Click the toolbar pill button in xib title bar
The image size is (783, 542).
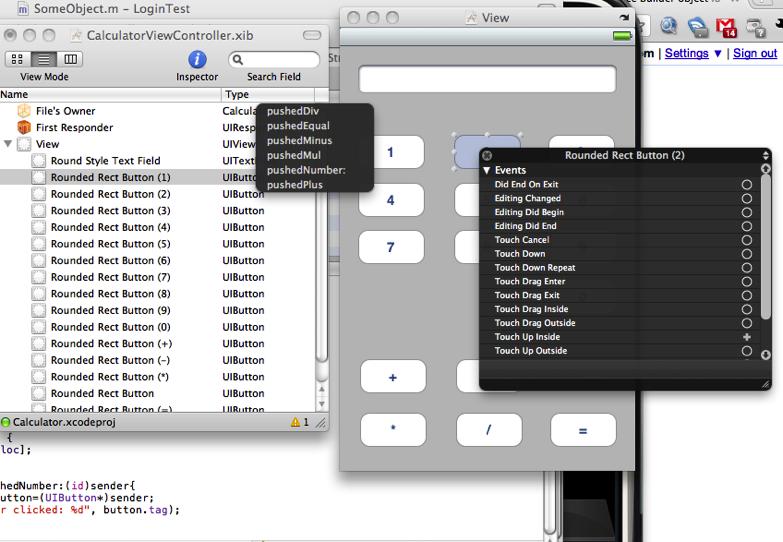(x=312, y=35)
